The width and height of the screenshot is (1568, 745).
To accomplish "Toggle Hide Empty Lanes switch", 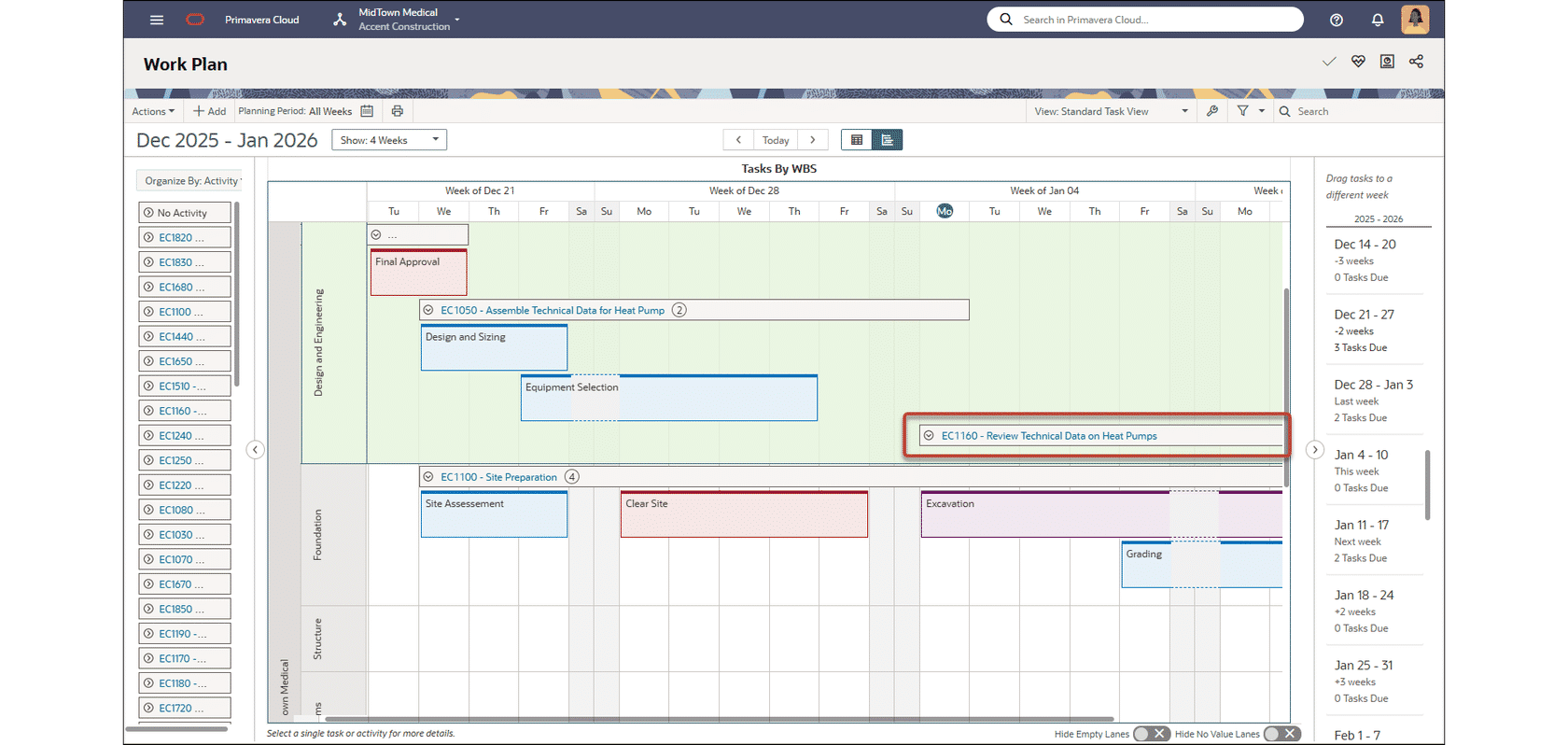I will coord(1151,734).
